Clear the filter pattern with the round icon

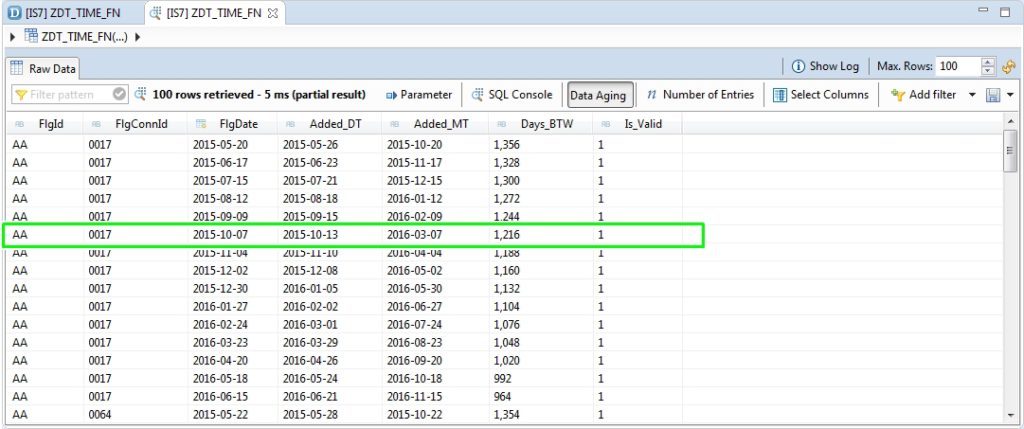coord(119,95)
